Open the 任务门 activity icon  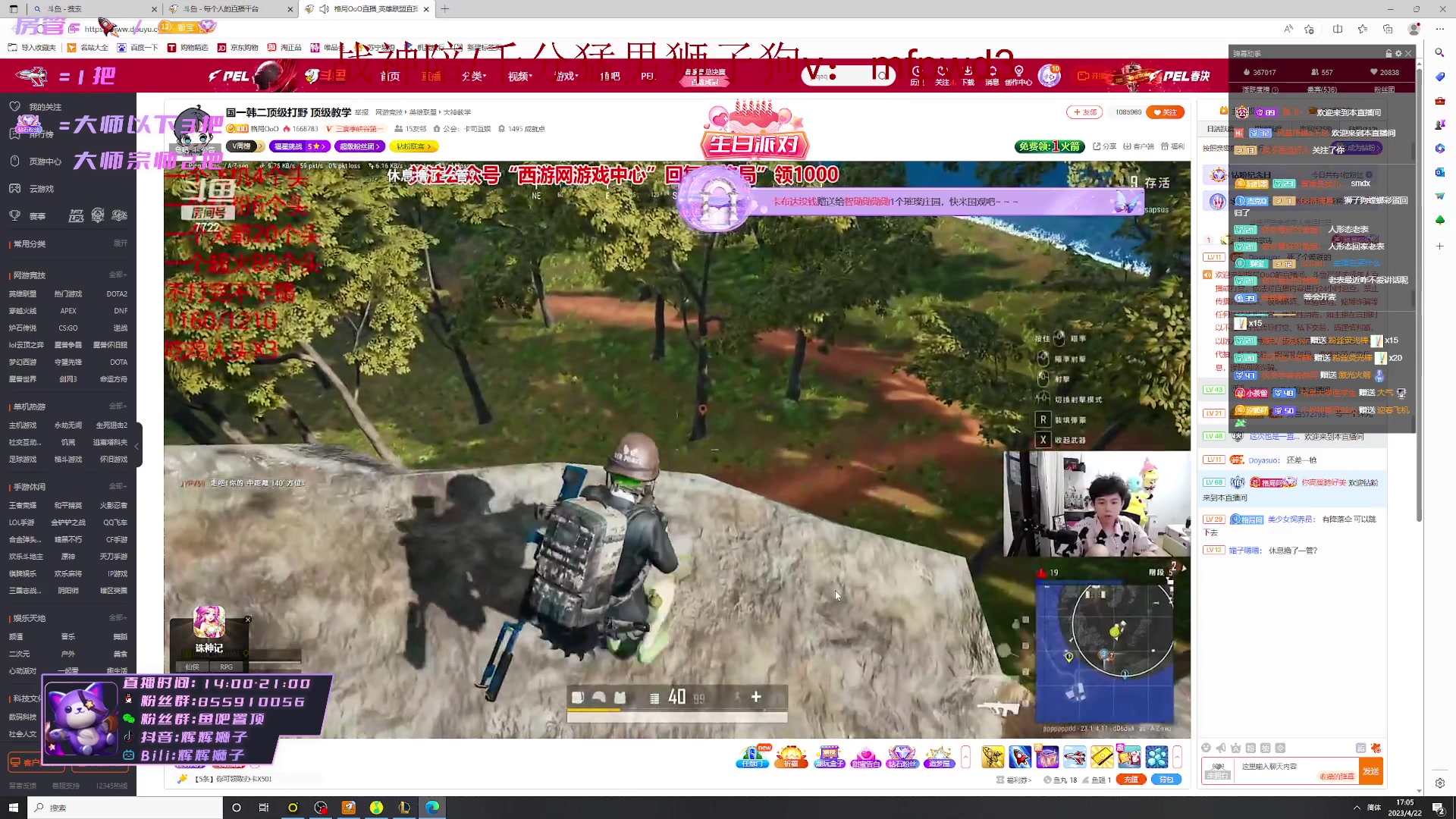coord(752,757)
